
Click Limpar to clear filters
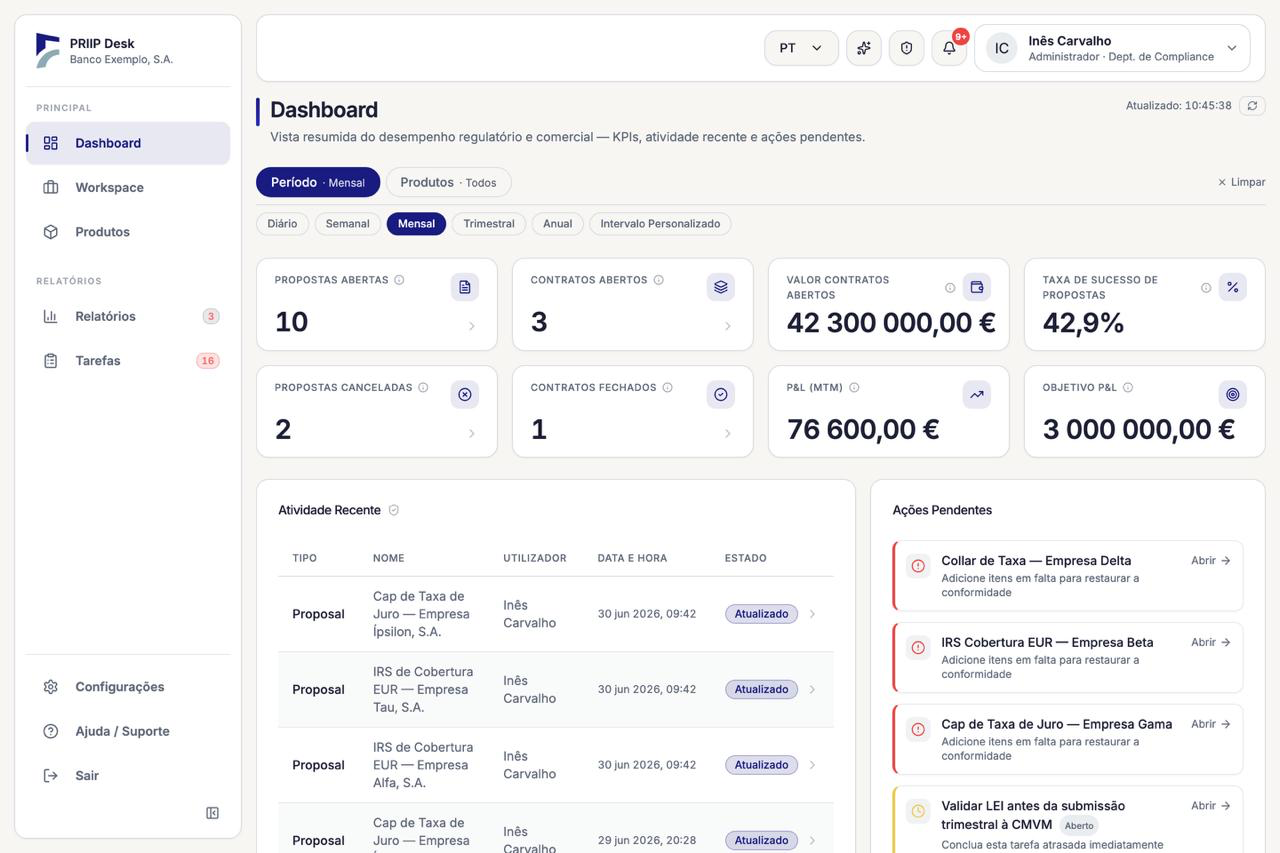click(x=1241, y=182)
